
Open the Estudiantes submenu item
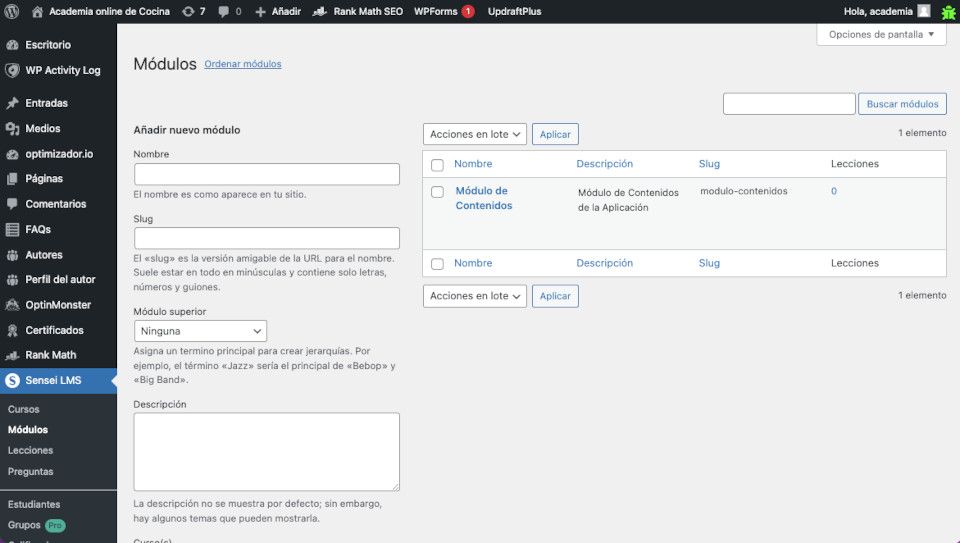click(x=34, y=504)
